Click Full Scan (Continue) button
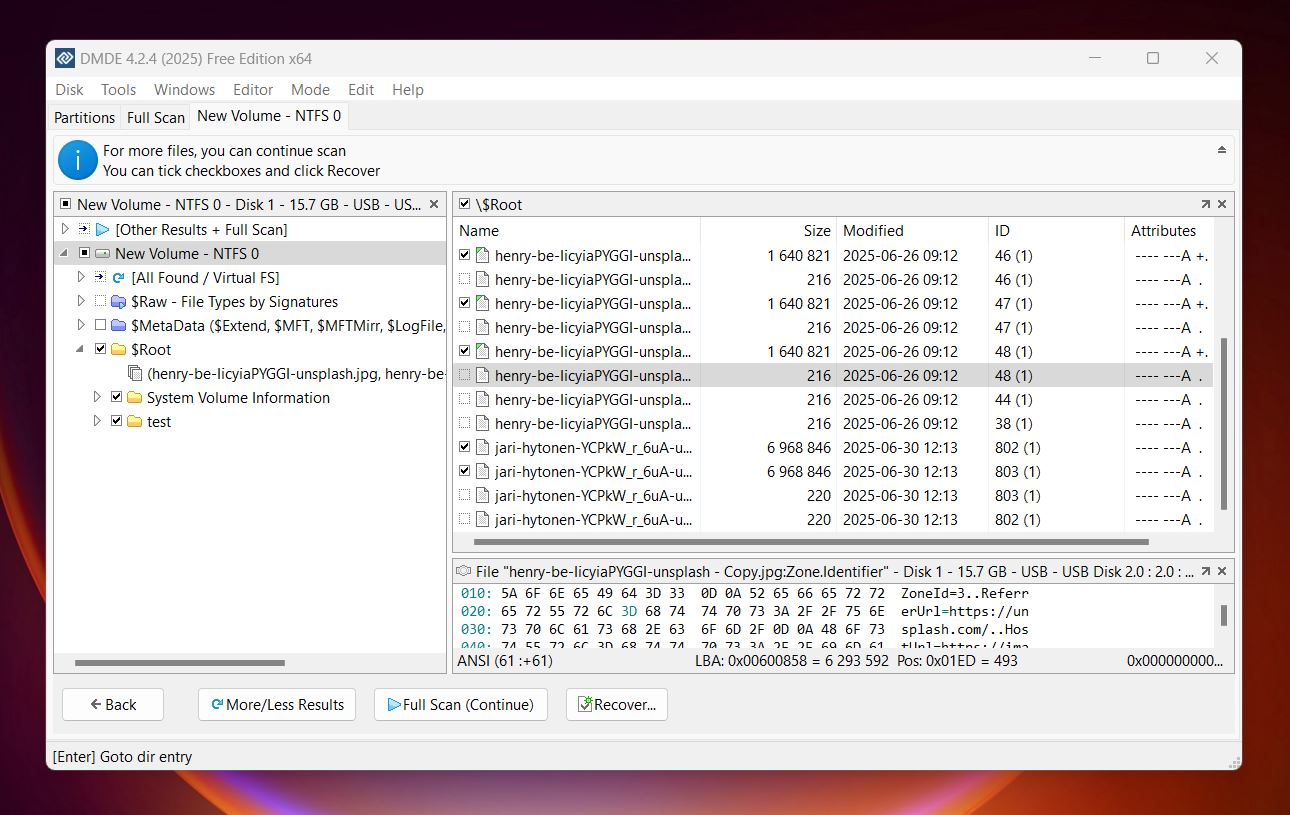1290x815 pixels. tap(461, 704)
